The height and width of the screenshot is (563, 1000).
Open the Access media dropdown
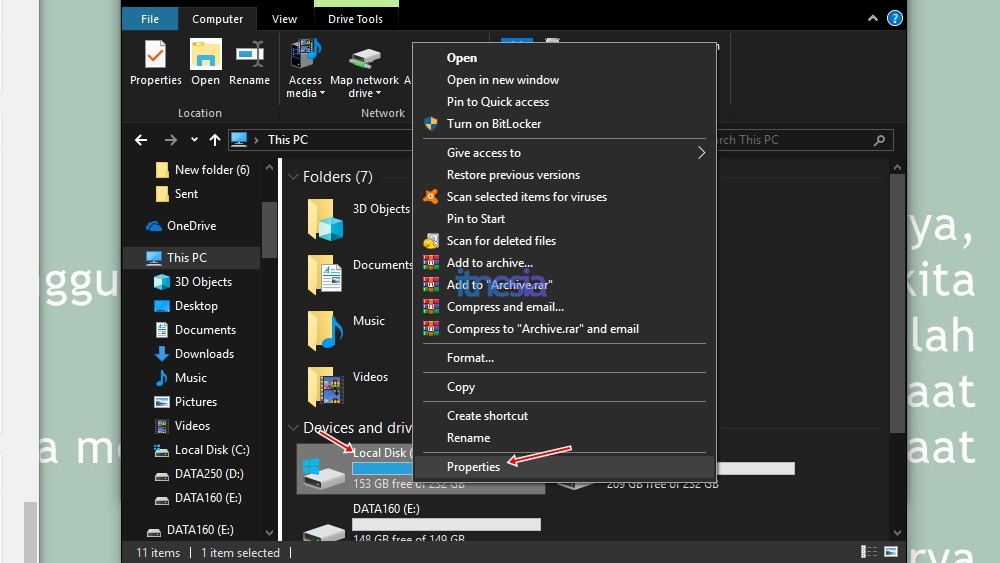click(x=305, y=69)
